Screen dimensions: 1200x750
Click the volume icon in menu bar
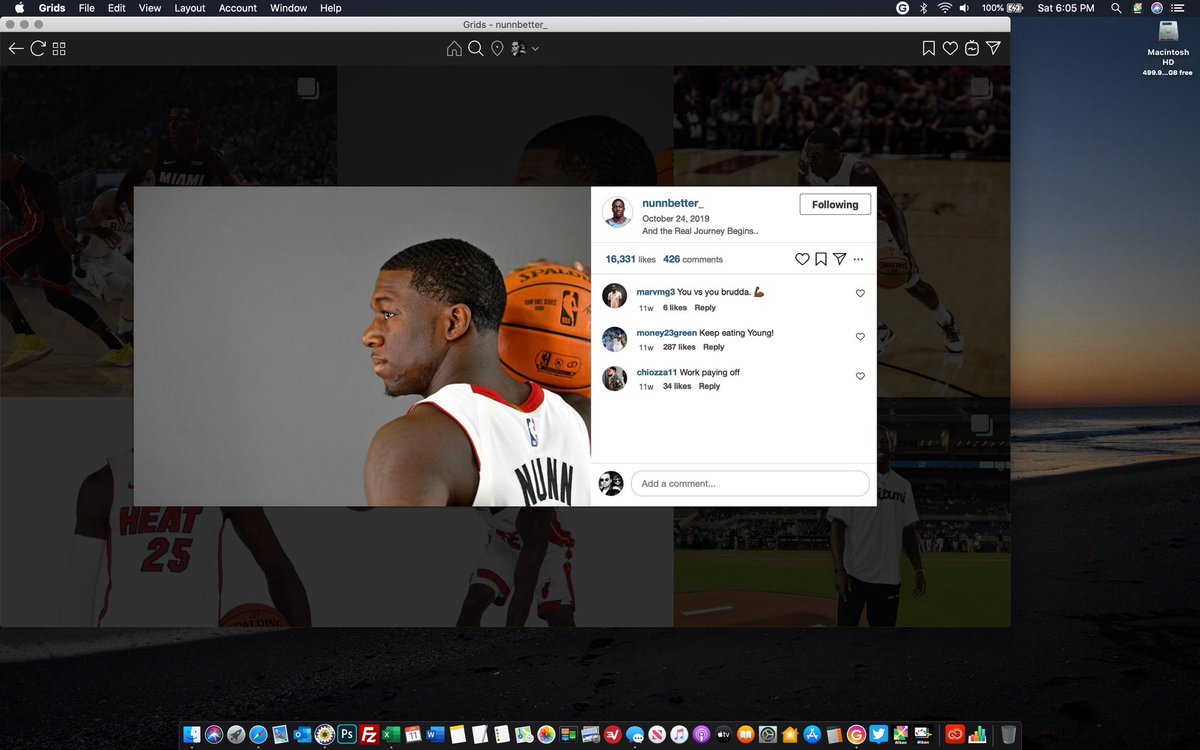965,8
